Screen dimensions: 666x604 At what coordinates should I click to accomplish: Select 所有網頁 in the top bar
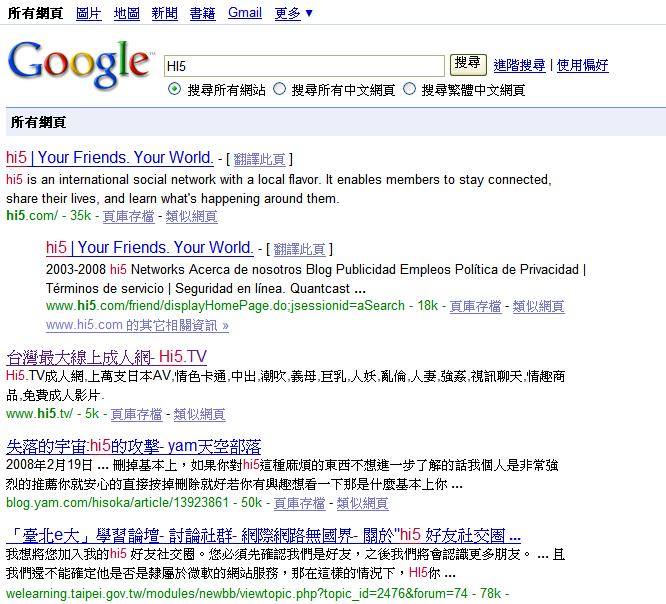(35, 13)
